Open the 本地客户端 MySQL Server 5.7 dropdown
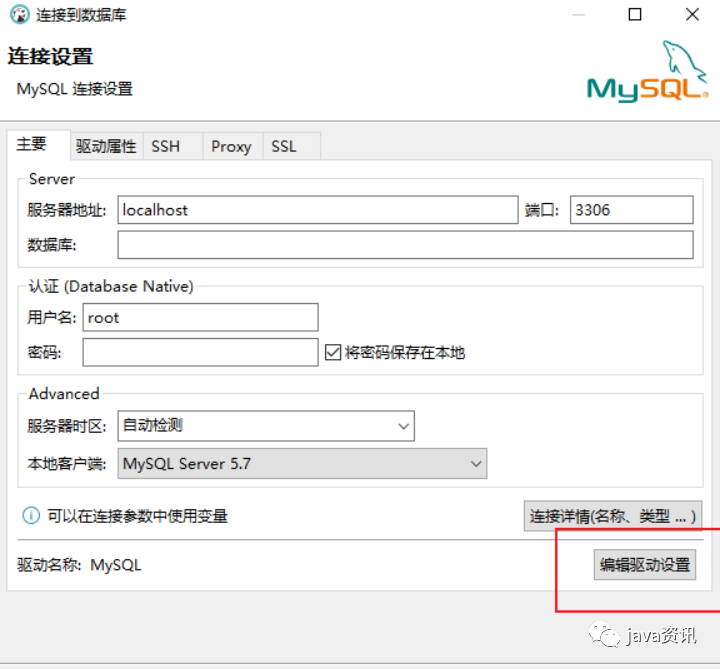 click(302, 464)
